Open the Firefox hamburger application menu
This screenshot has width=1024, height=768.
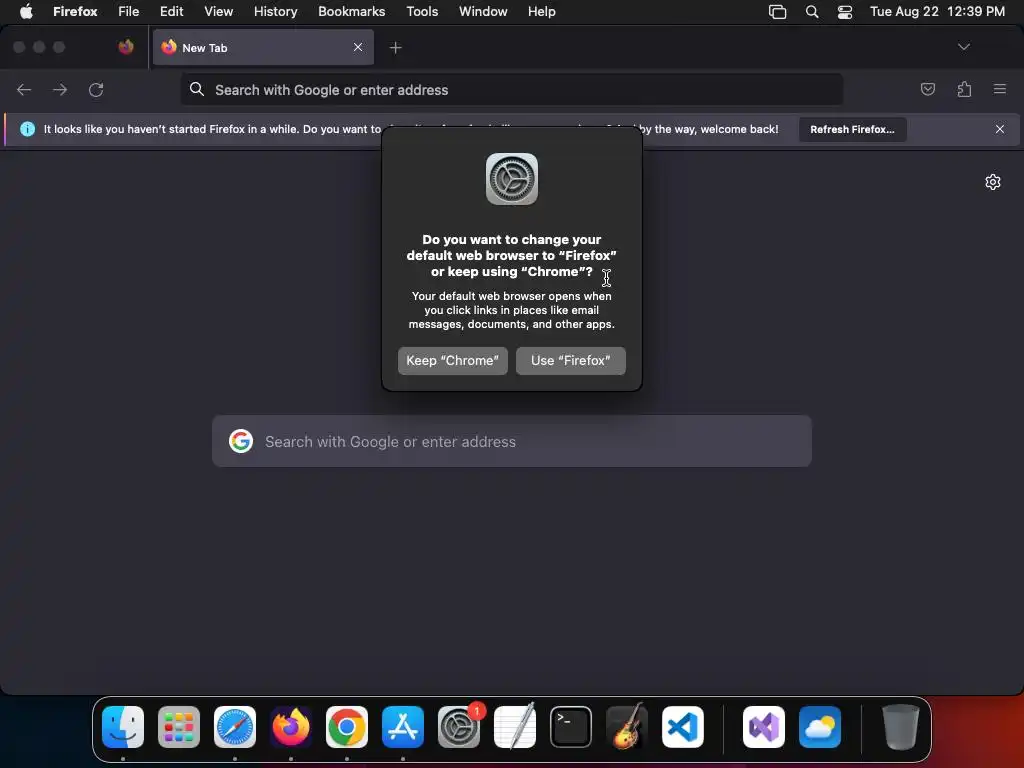click(x=1000, y=89)
